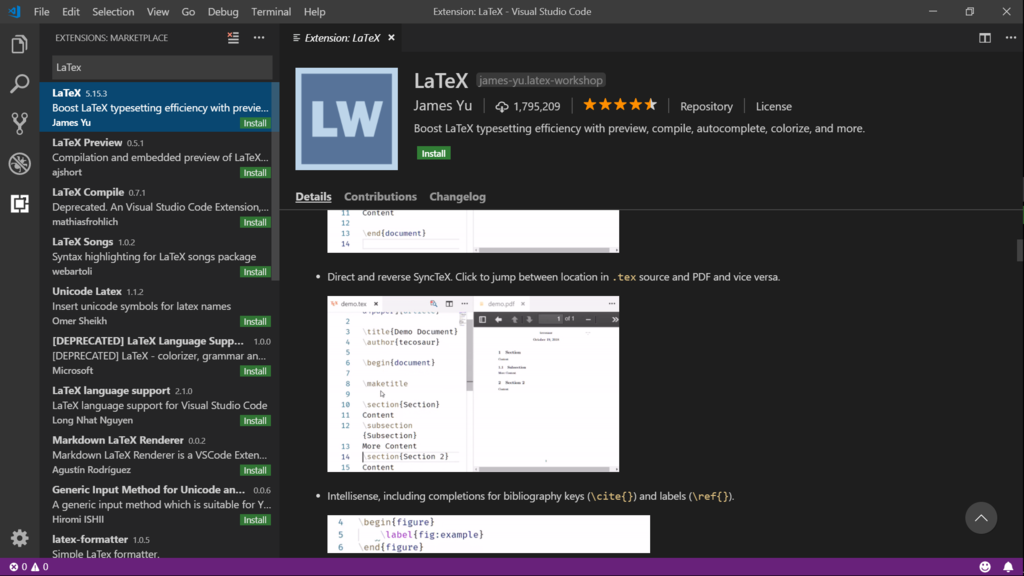Open the Search view in activity bar

point(20,84)
